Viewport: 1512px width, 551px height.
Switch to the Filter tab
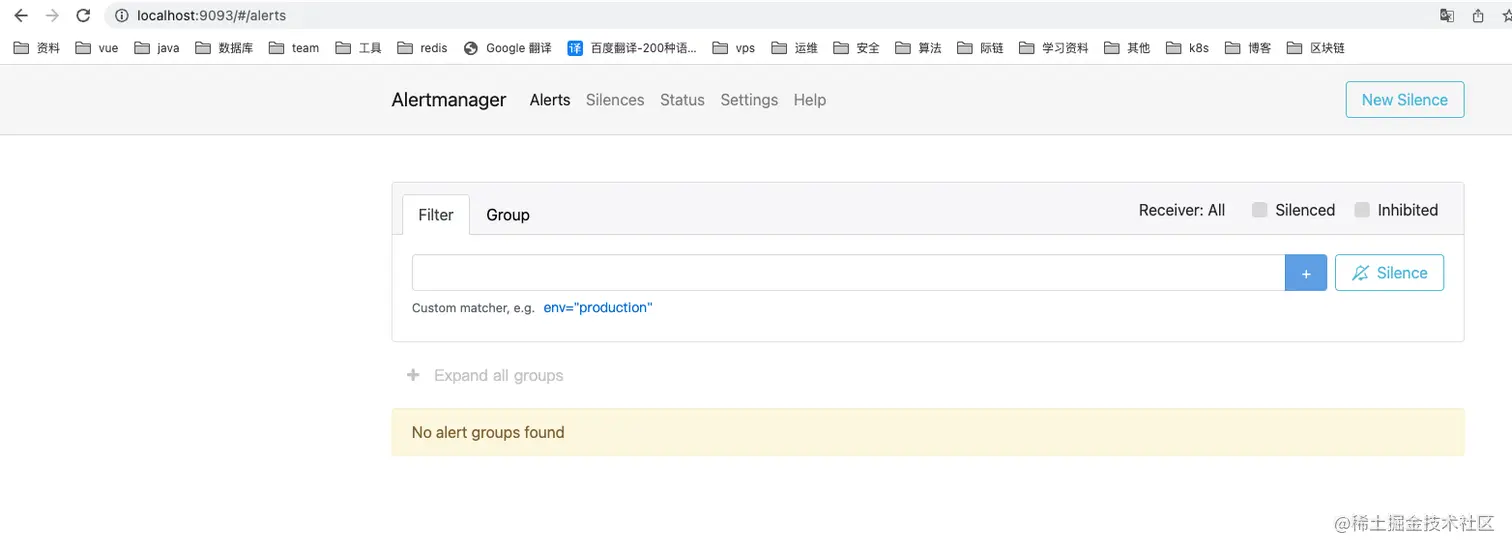pos(436,215)
